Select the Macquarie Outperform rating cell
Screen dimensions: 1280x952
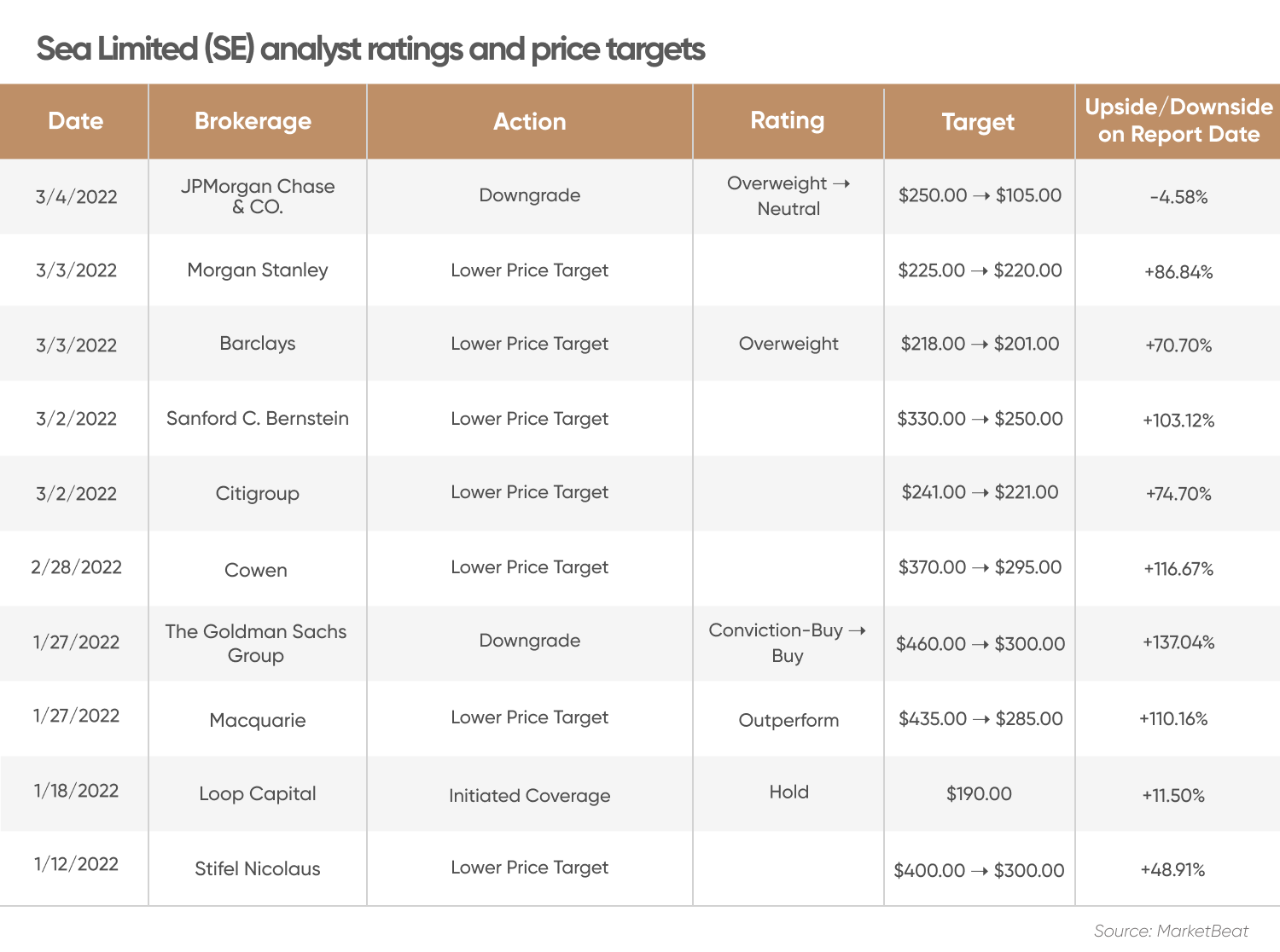pyautogui.click(x=788, y=720)
